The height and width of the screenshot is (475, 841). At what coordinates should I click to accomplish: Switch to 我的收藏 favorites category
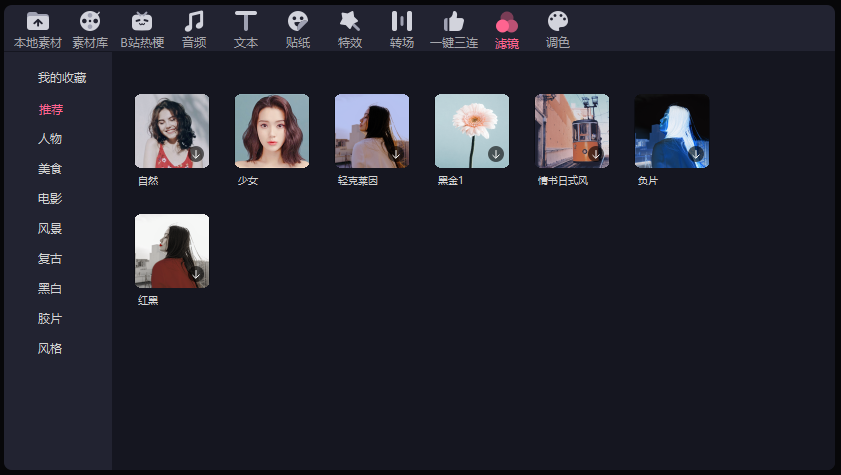62,78
